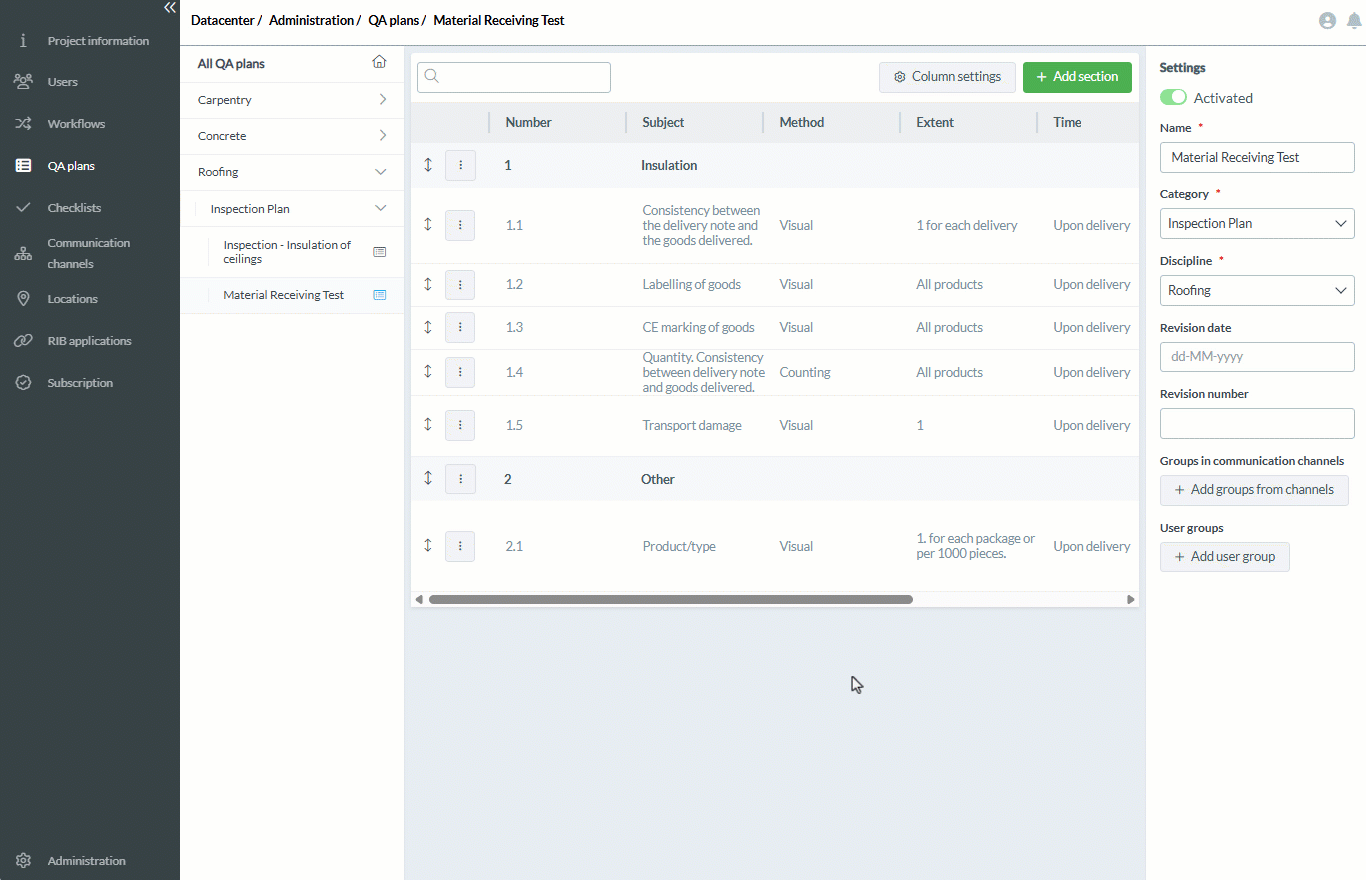Viewport: 1366px width, 880px height.
Task: Open Workflows from the sidebar
Action: (76, 124)
